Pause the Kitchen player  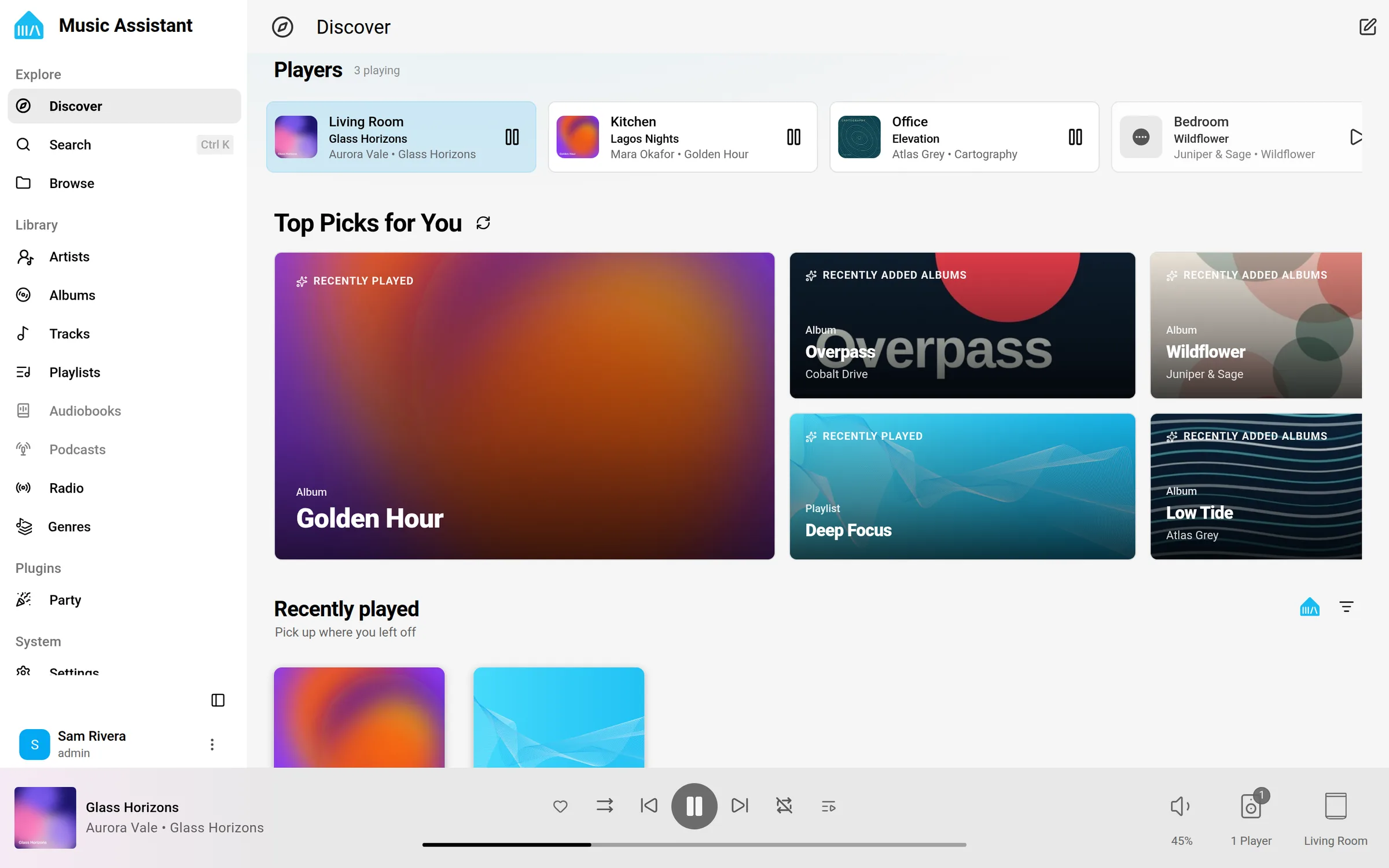pos(793,137)
